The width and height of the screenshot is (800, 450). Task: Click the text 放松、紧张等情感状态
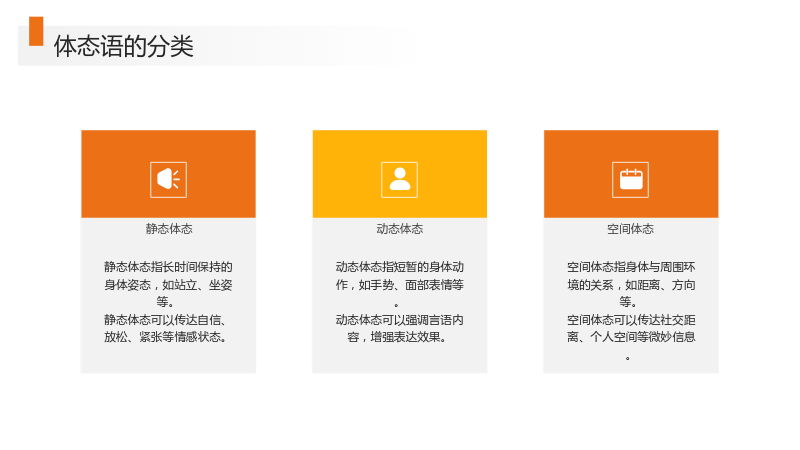pos(166,337)
